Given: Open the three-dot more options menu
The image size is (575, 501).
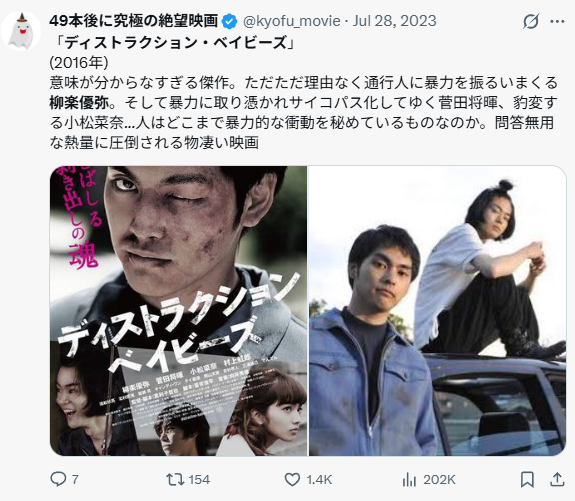Looking at the screenshot, I should [x=557, y=22].
